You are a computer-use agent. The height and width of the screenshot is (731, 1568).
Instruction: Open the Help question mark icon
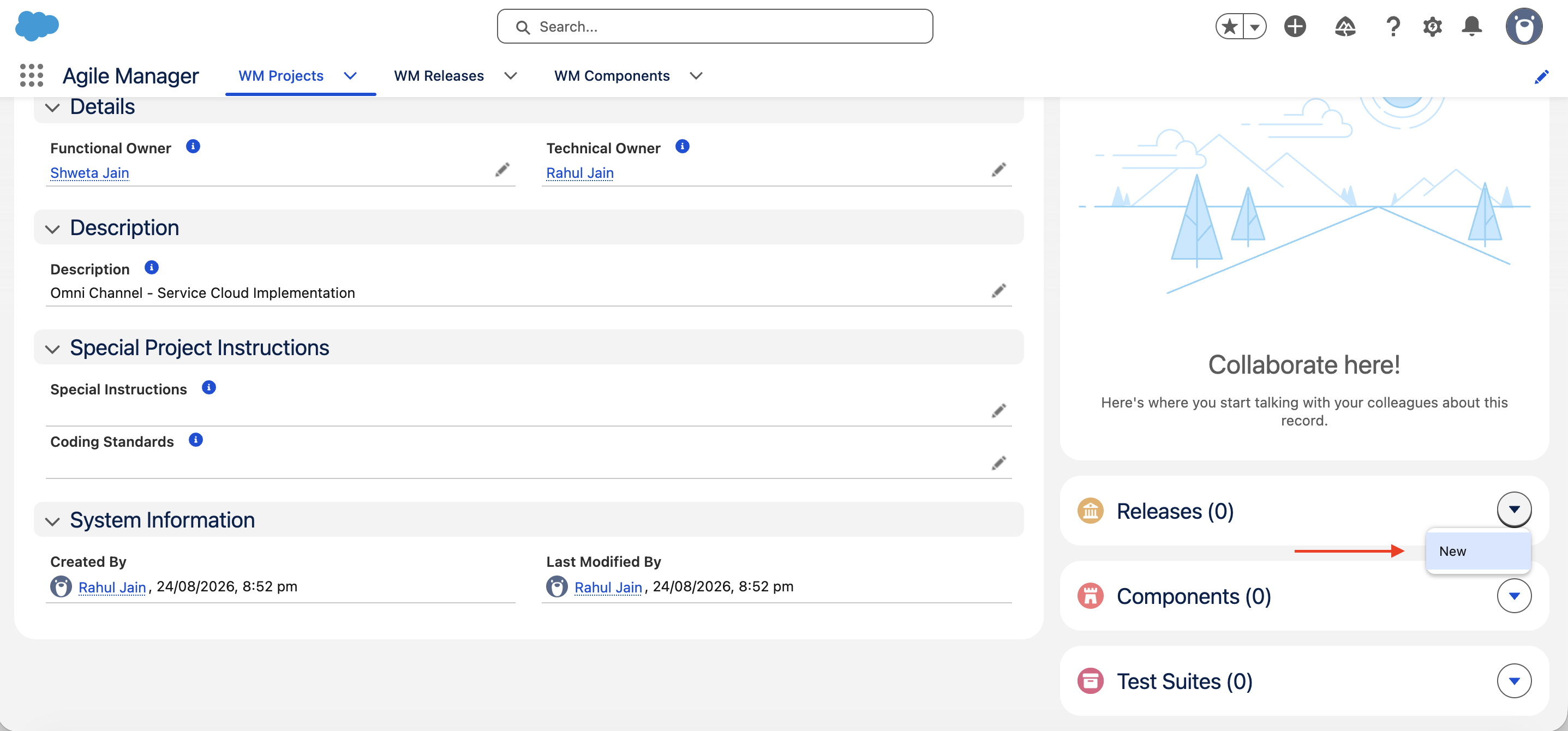pos(1393,26)
